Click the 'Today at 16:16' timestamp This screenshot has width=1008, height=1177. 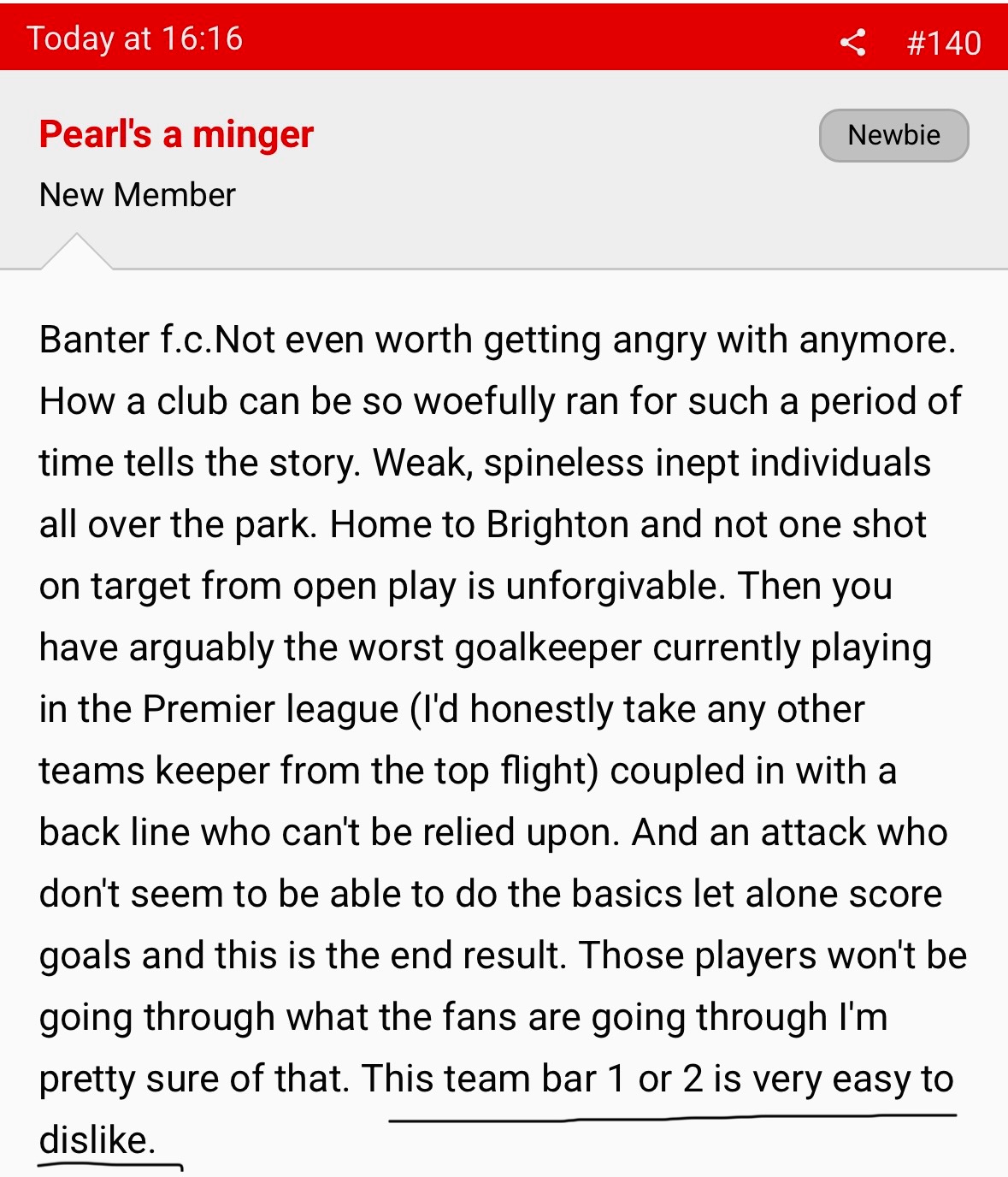[135, 38]
